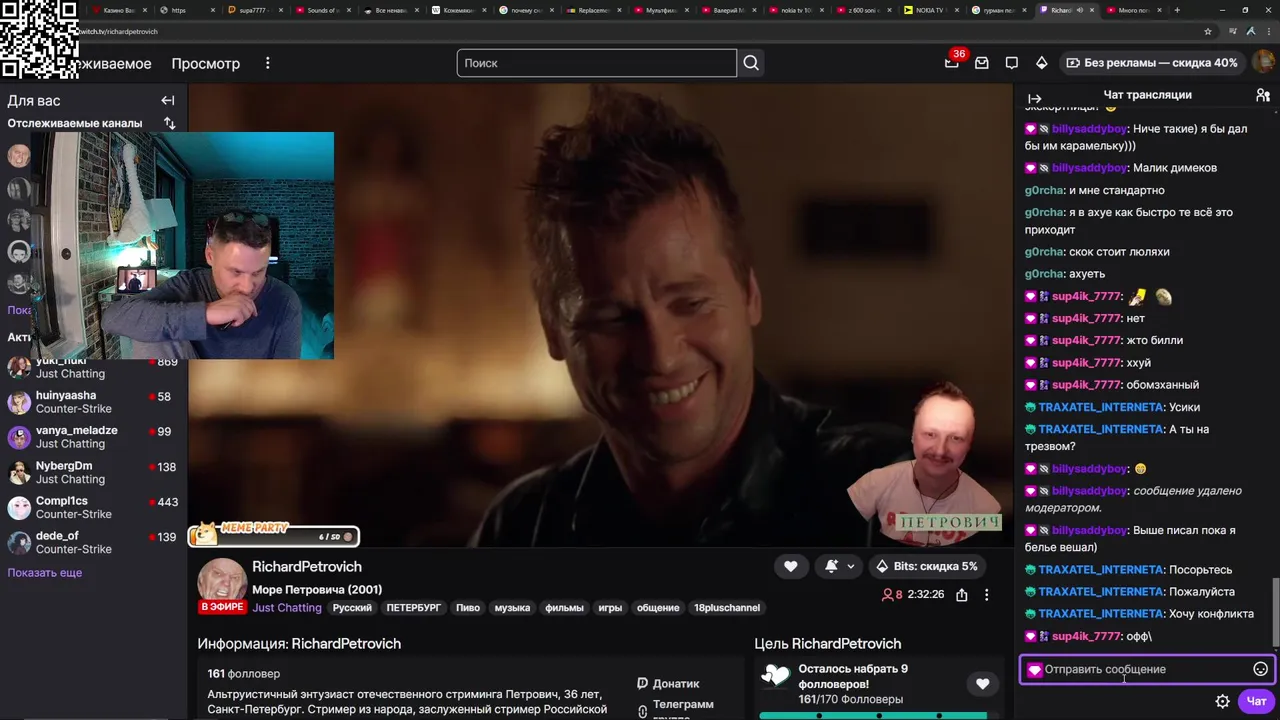The width and height of the screenshot is (1280, 720).
Task: Open the whispers envelope icon
Action: click(982, 63)
